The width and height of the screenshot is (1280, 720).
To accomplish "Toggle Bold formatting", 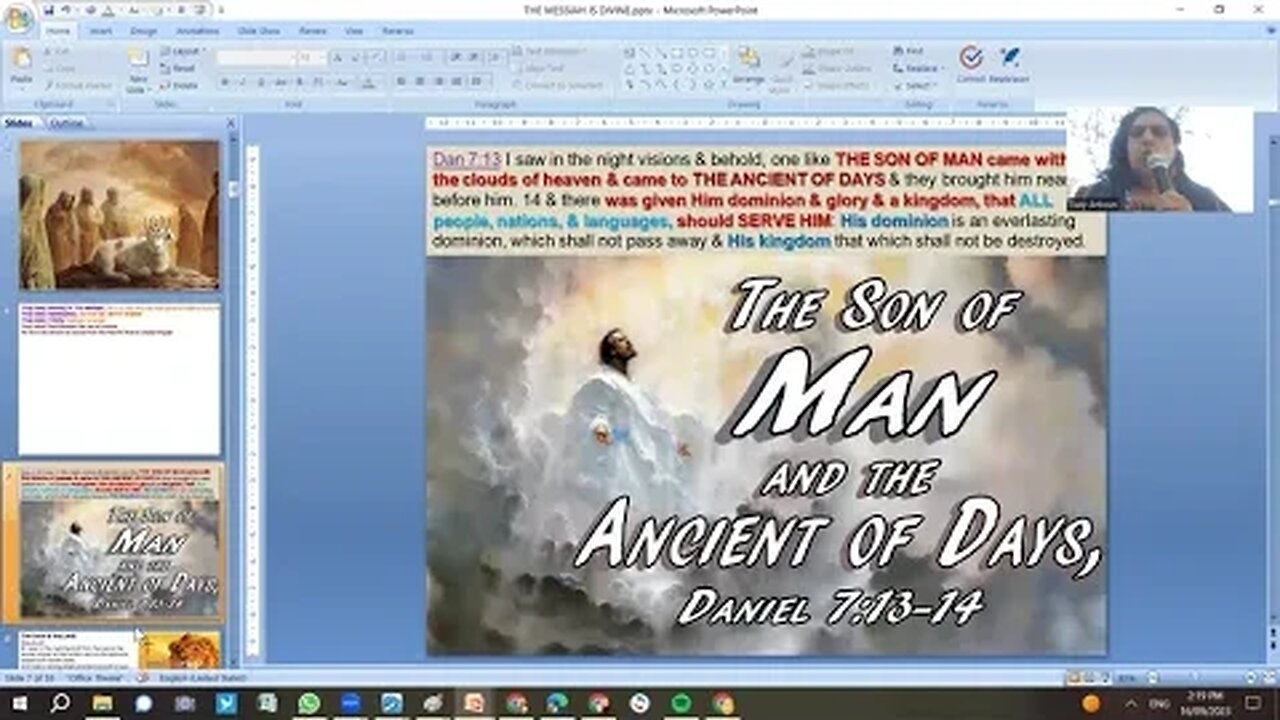I will pyautogui.click(x=225, y=83).
